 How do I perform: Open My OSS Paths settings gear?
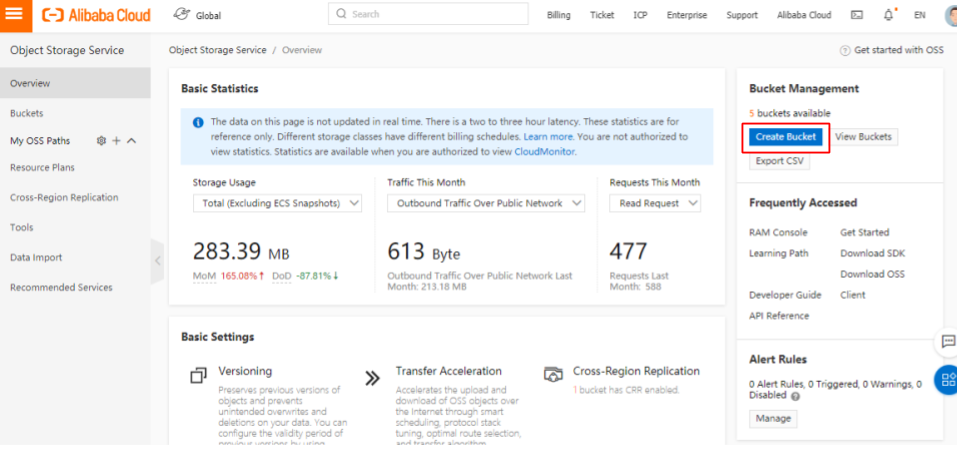pos(101,141)
